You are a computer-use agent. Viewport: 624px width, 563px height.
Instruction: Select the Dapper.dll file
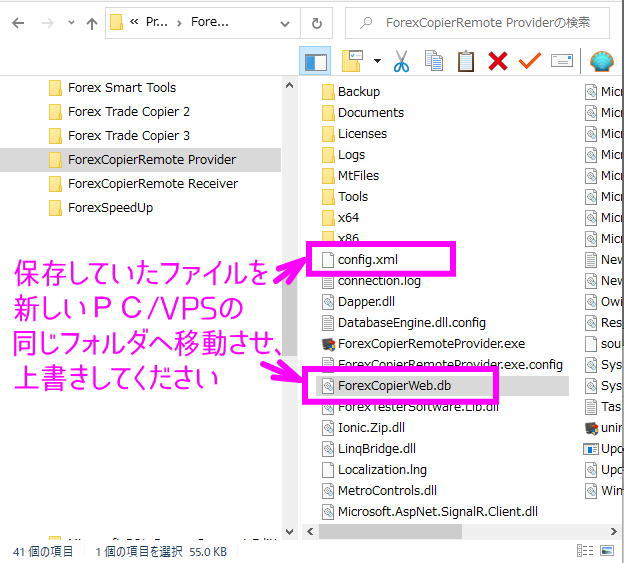coord(359,302)
